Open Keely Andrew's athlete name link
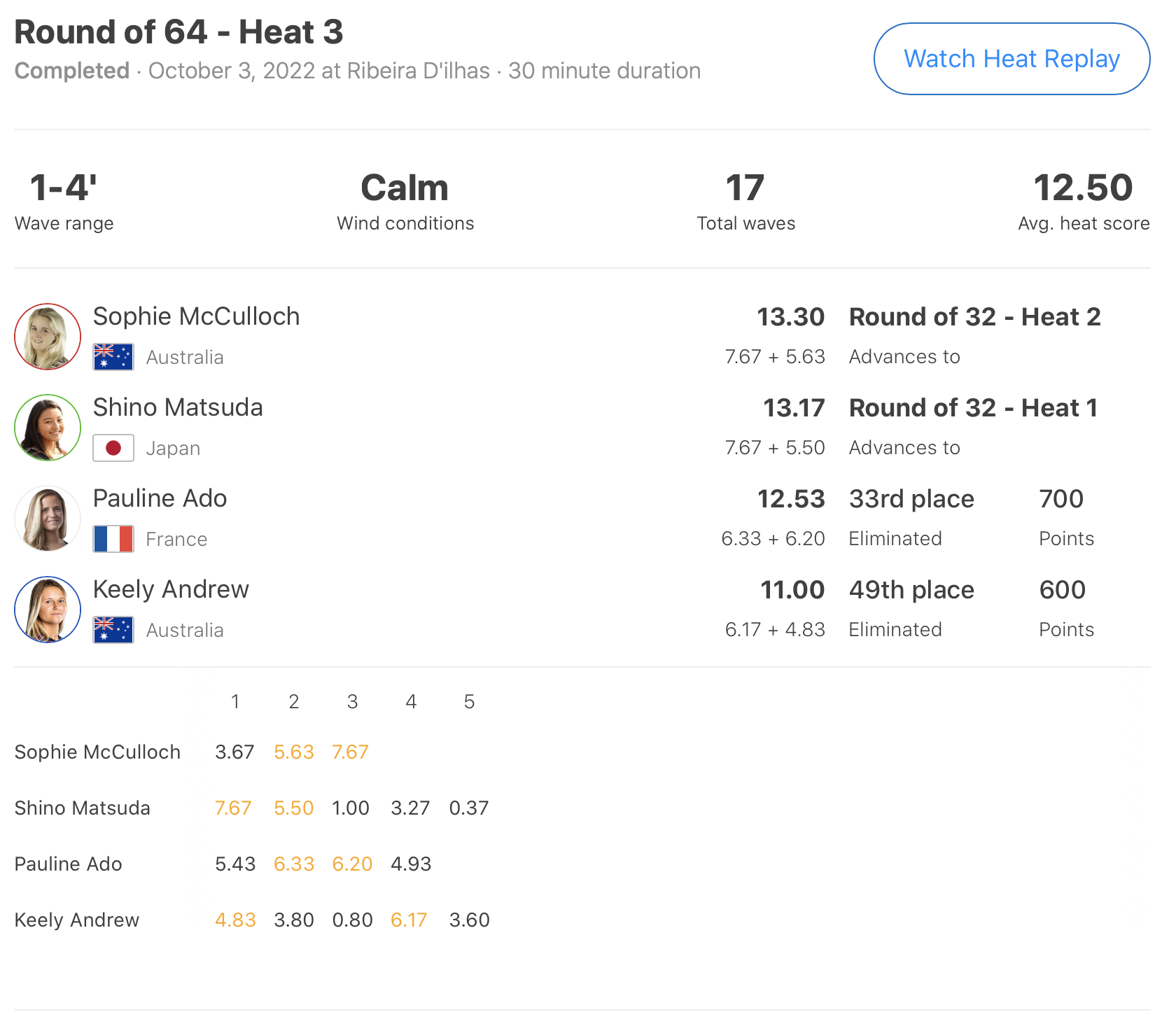Screen dimensions: 1176x1019 point(171,589)
